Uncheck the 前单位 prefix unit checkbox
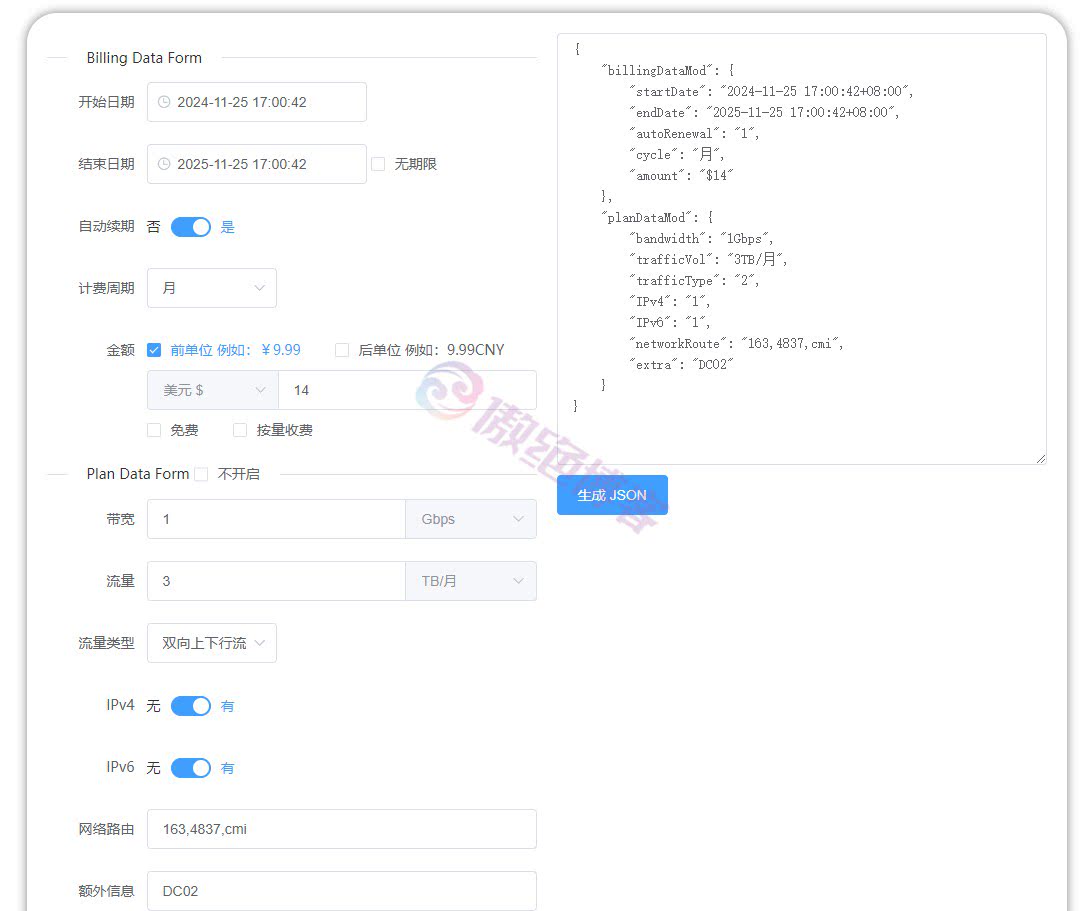Viewport: 1084px width, 911px height. (154, 350)
